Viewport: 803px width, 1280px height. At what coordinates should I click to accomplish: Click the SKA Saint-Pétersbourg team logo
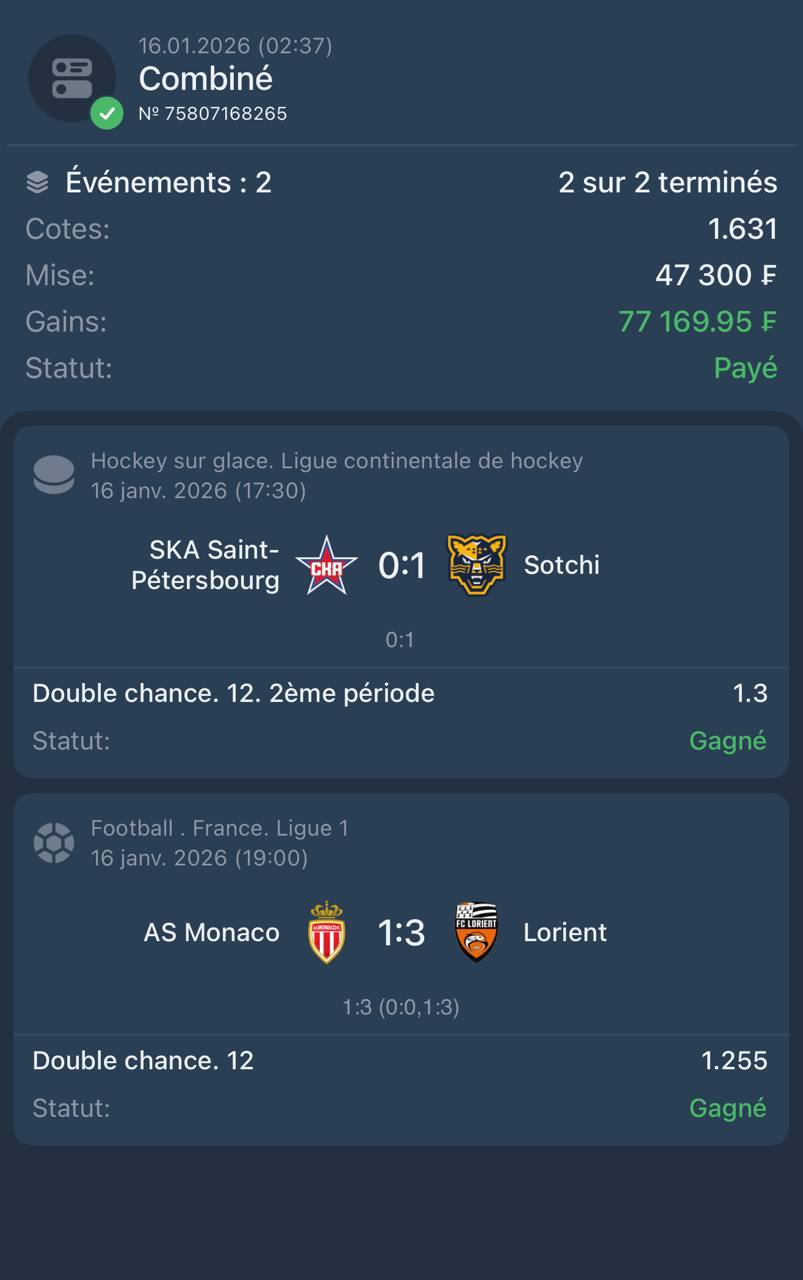point(326,565)
